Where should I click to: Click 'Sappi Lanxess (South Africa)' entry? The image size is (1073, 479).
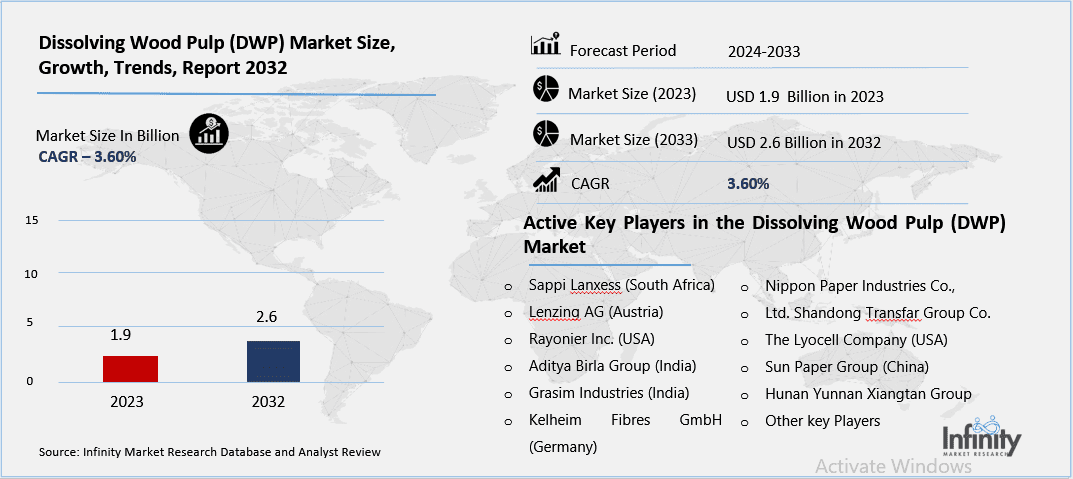[x=621, y=285]
